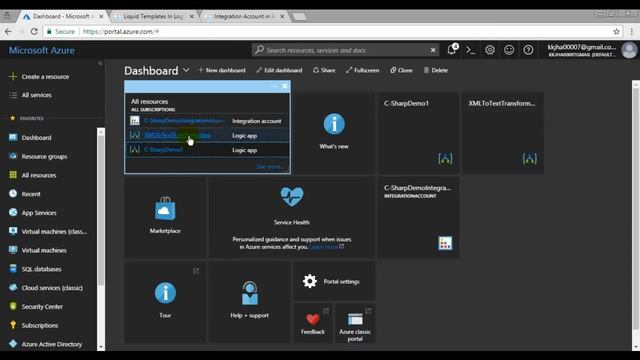Select Dashboard in the favorites sidebar
Viewport: 640px width, 360px height.
[x=36, y=138]
